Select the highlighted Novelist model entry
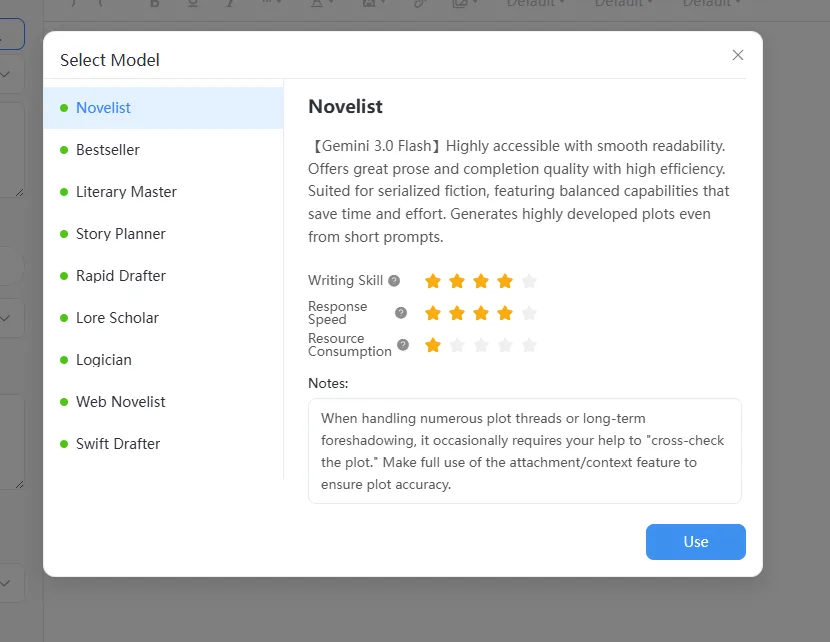Viewport: 830px width, 642px height. [164, 108]
